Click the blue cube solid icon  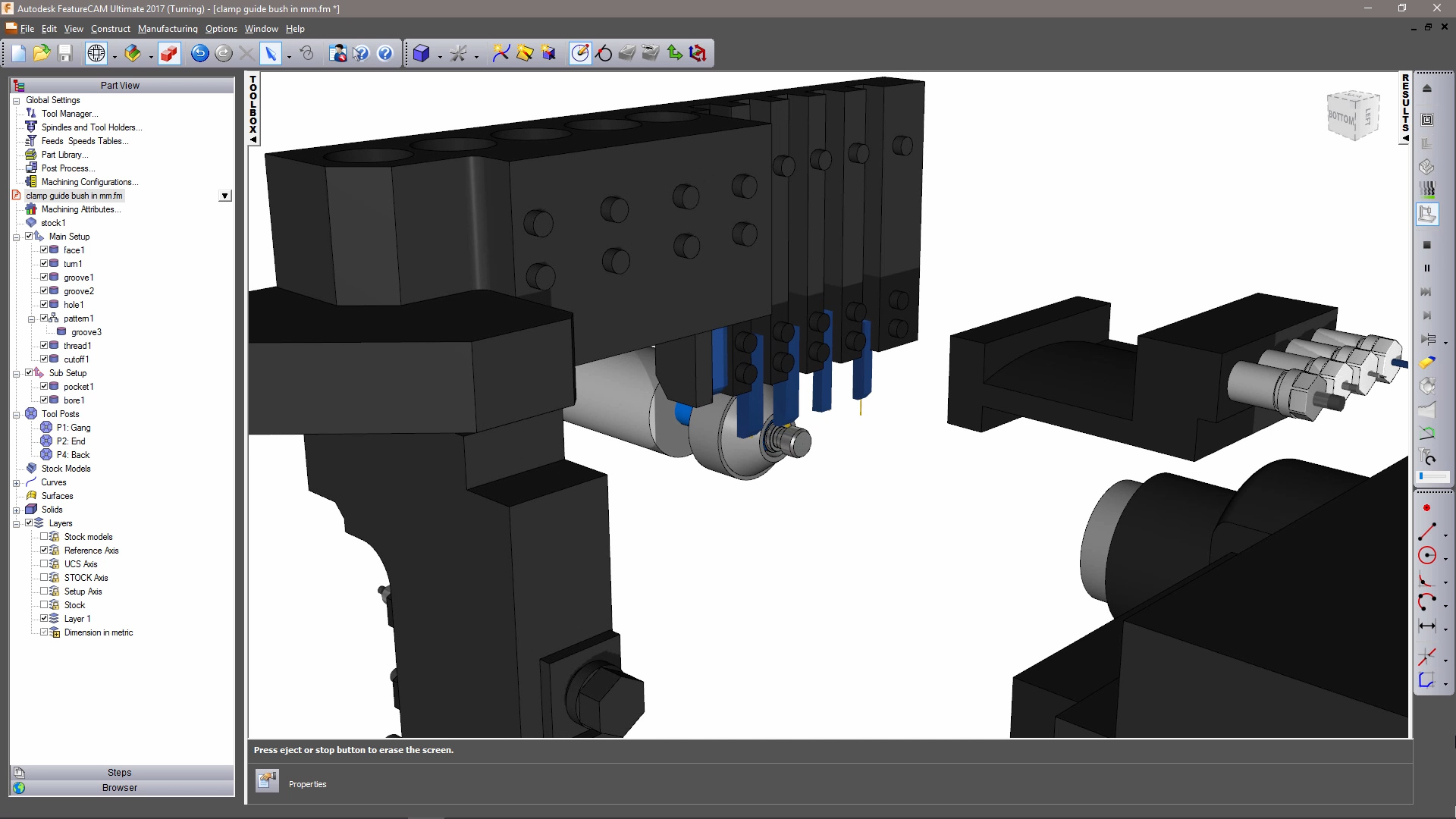pos(422,53)
